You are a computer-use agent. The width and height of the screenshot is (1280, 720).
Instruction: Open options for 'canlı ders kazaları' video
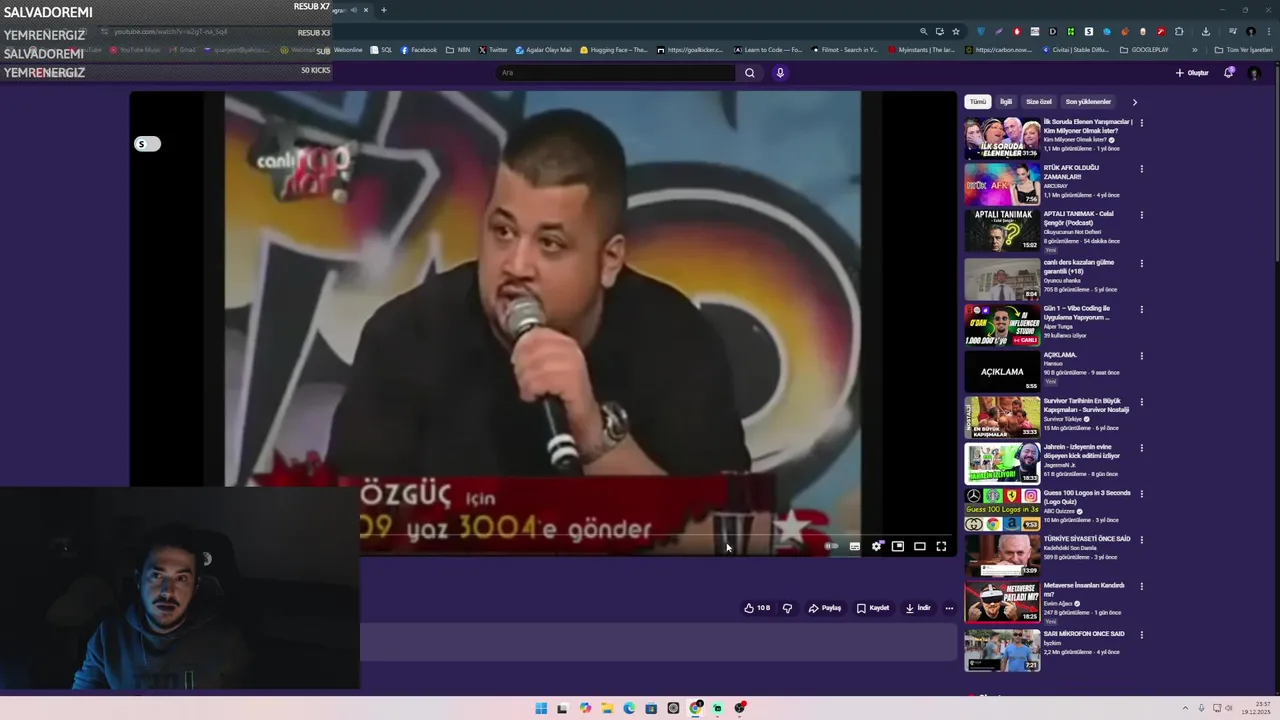pos(1141,264)
